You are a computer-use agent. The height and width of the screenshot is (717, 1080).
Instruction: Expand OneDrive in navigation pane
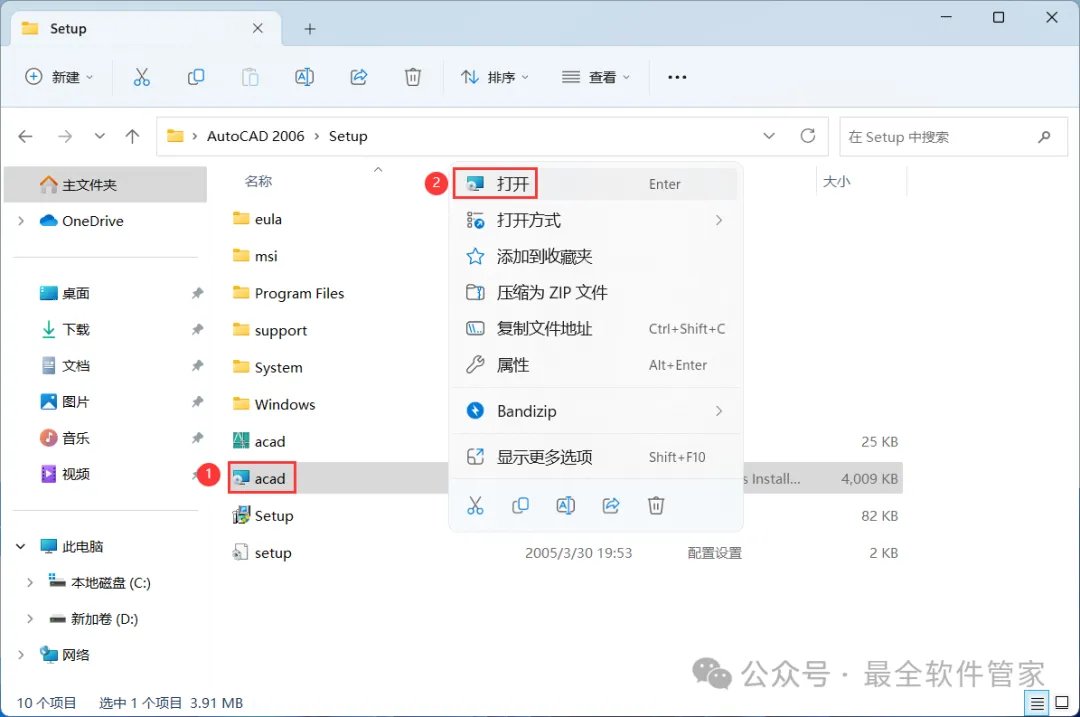point(21,221)
